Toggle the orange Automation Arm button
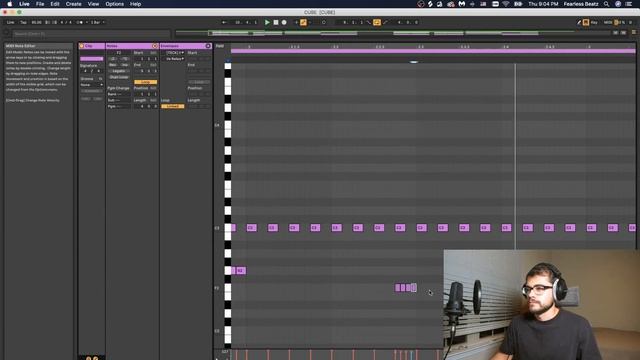Image resolution: width=640 pixels, height=360 pixels. coord(303,22)
